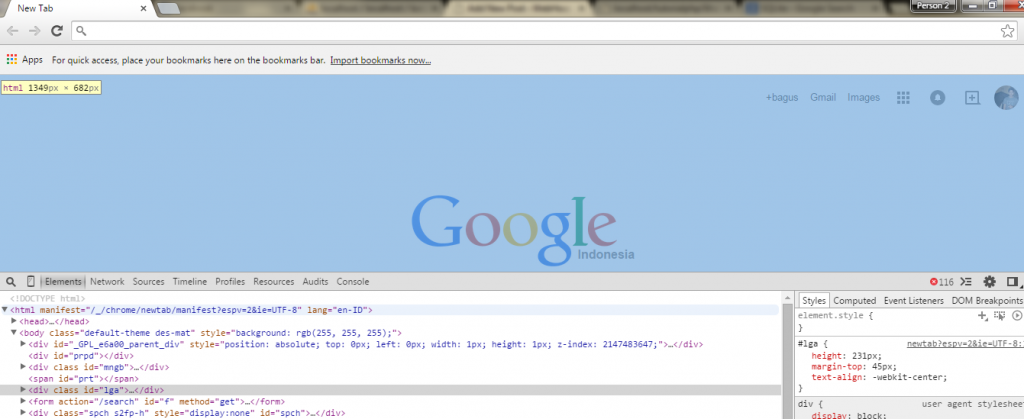Viewport: 1024px width, 419px height.
Task: Toggle element state icon in Styles
Action: (1000, 316)
